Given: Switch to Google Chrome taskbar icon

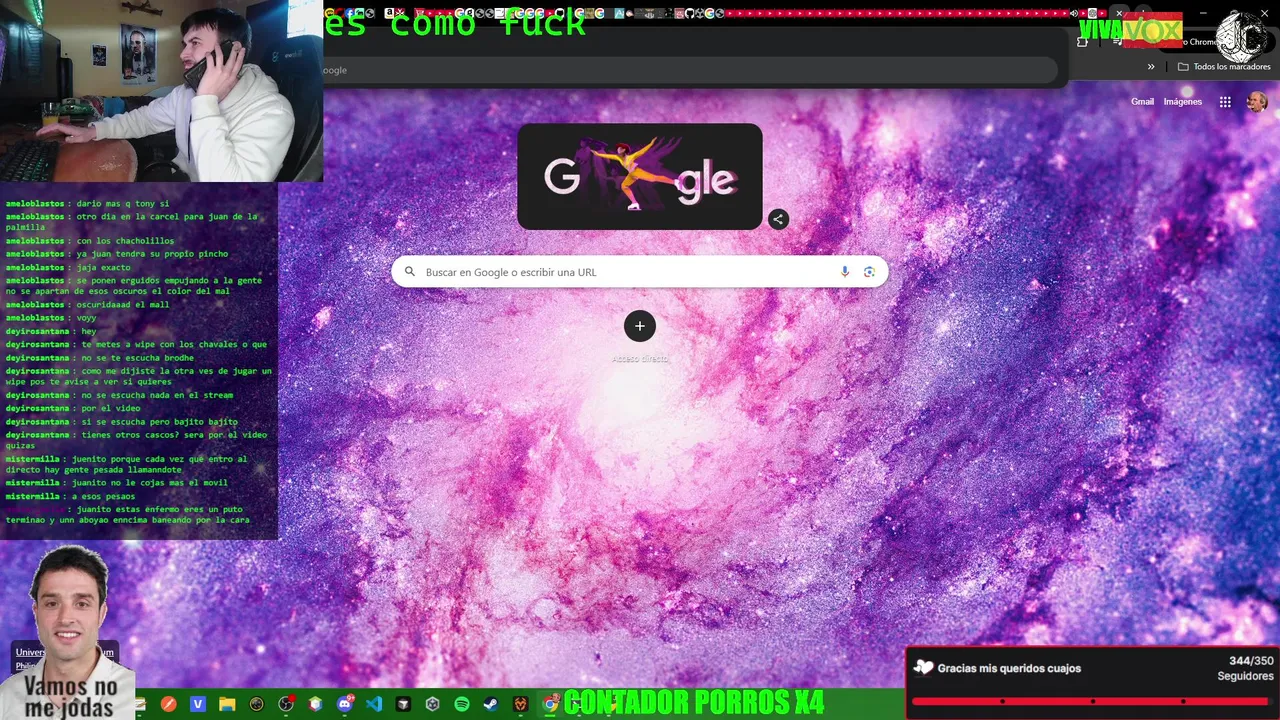Looking at the screenshot, I should (x=550, y=704).
